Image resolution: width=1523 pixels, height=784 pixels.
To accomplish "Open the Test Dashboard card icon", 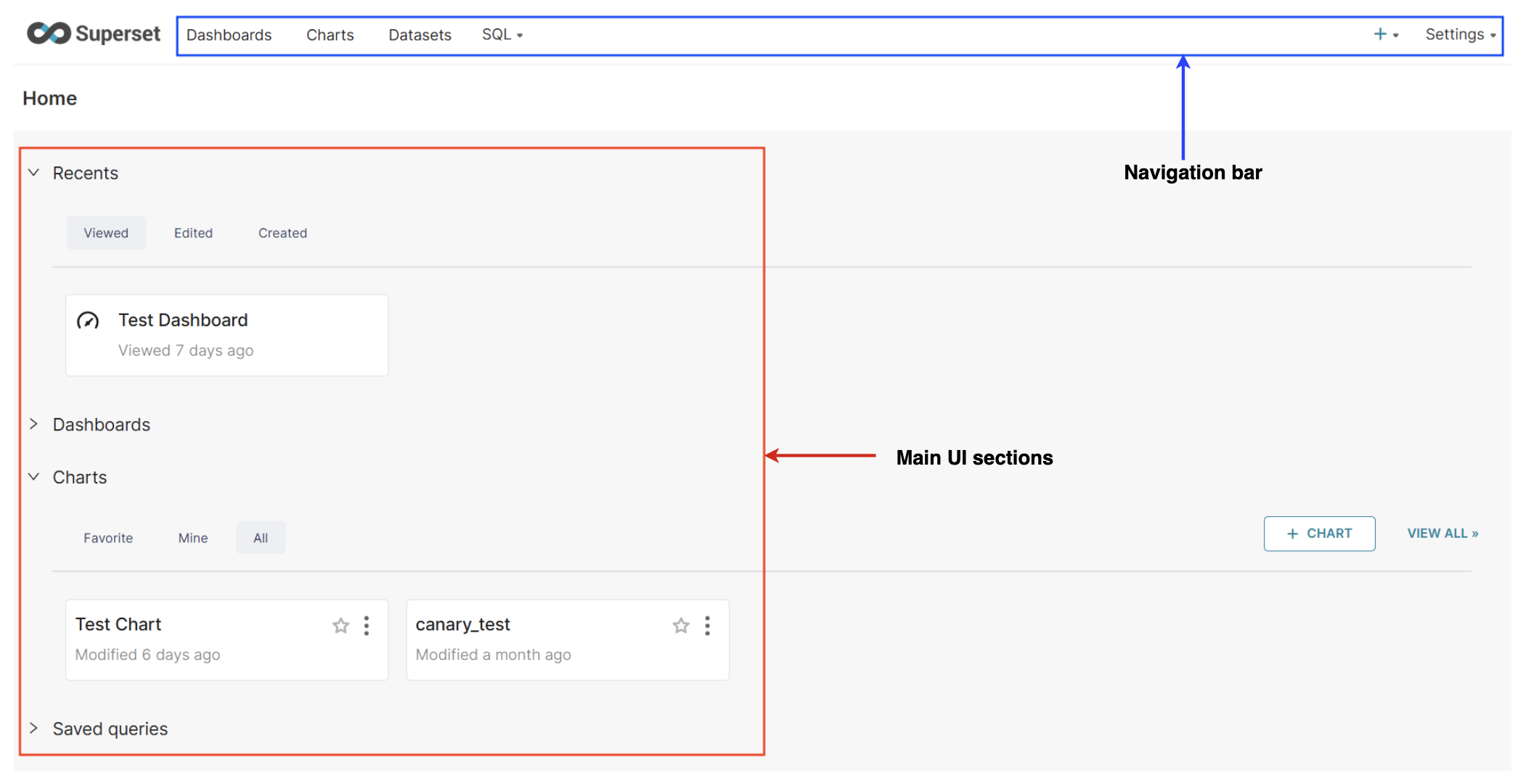I will (89, 320).
